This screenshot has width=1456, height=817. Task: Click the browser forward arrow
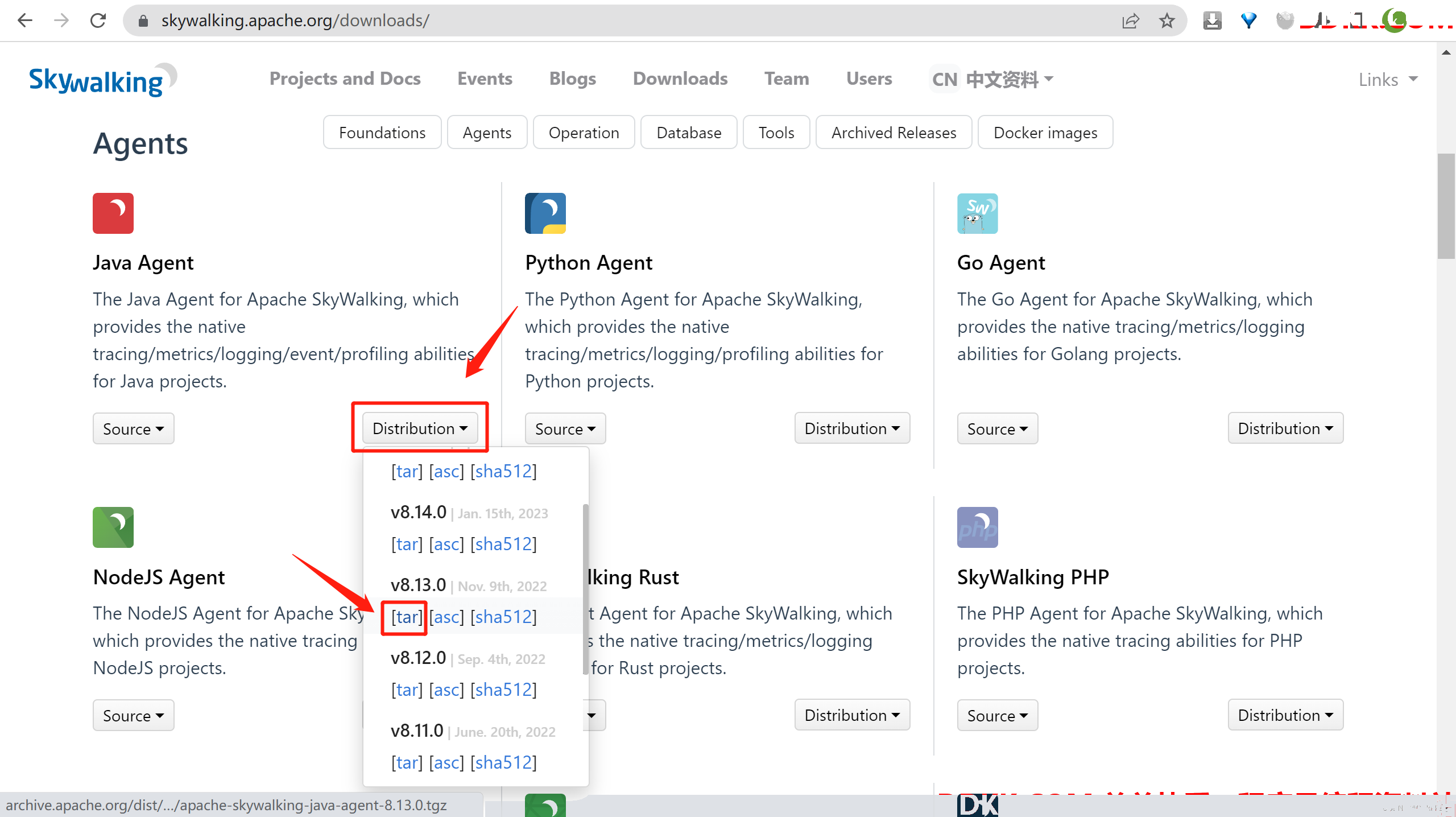point(61,21)
